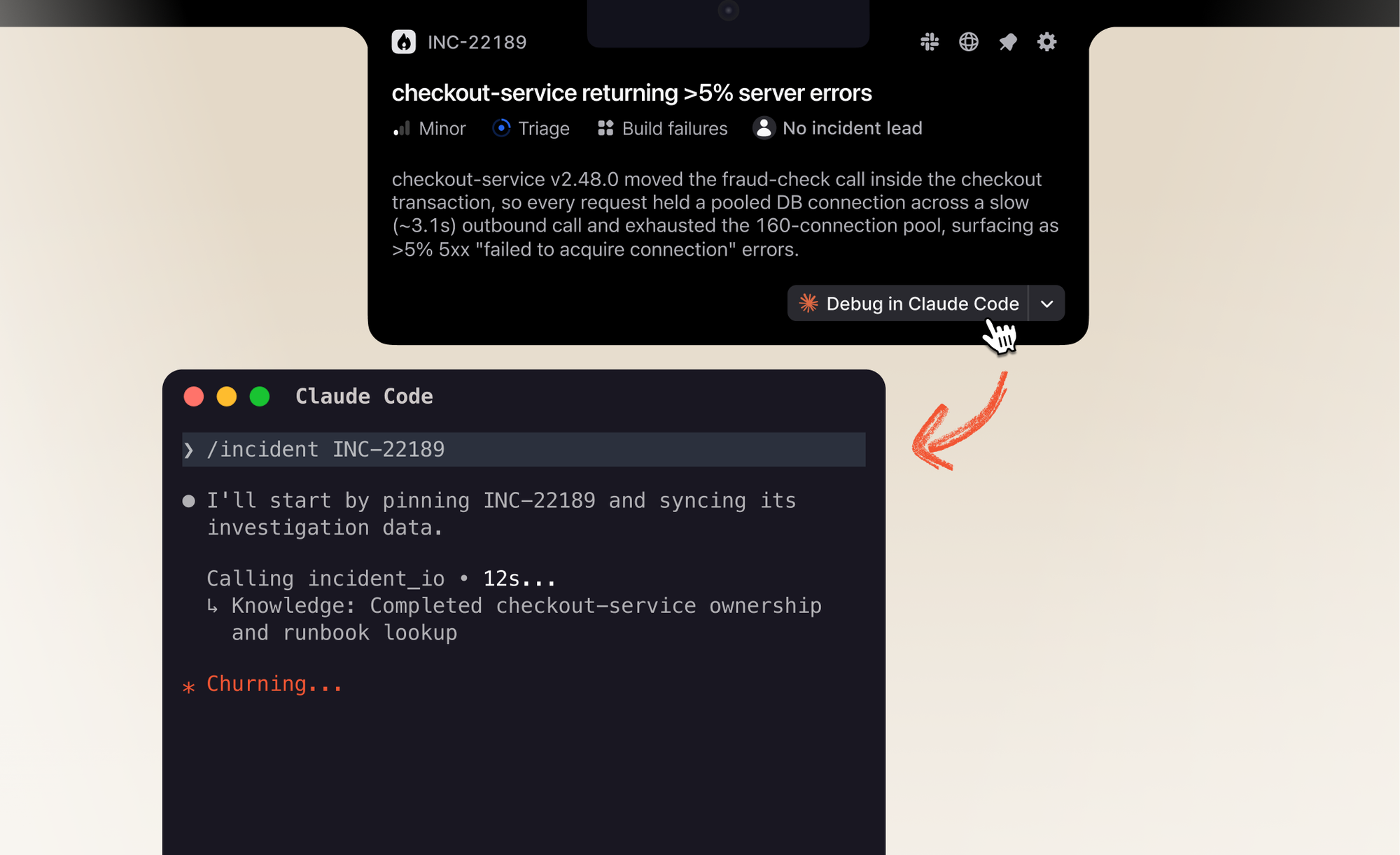Maximize the Claude Code terminal with green button
Image resolution: width=1400 pixels, height=855 pixels.
click(x=260, y=397)
